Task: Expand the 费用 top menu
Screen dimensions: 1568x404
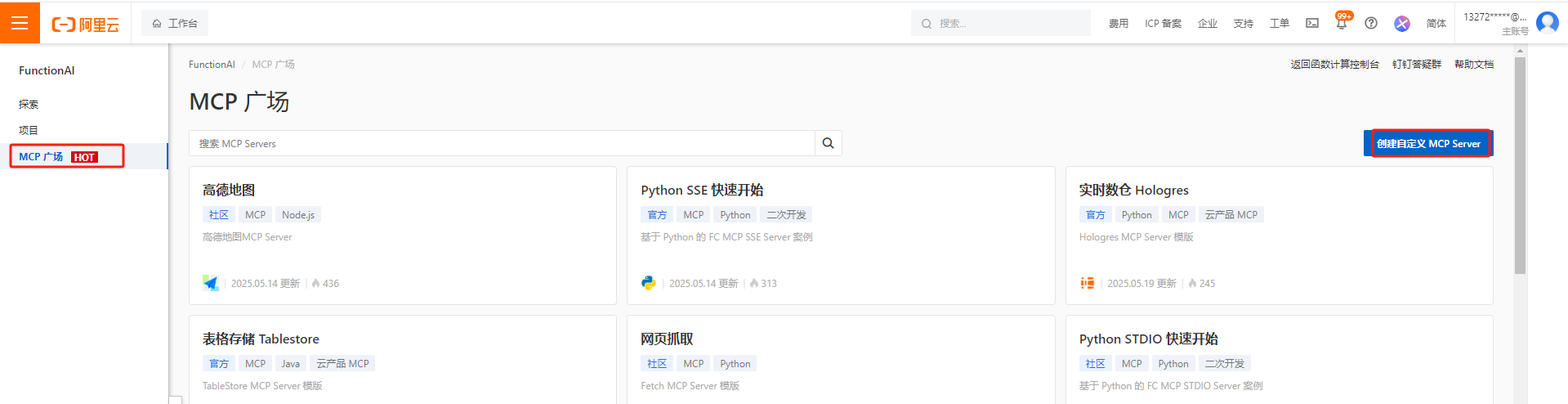Action: coord(1119,24)
